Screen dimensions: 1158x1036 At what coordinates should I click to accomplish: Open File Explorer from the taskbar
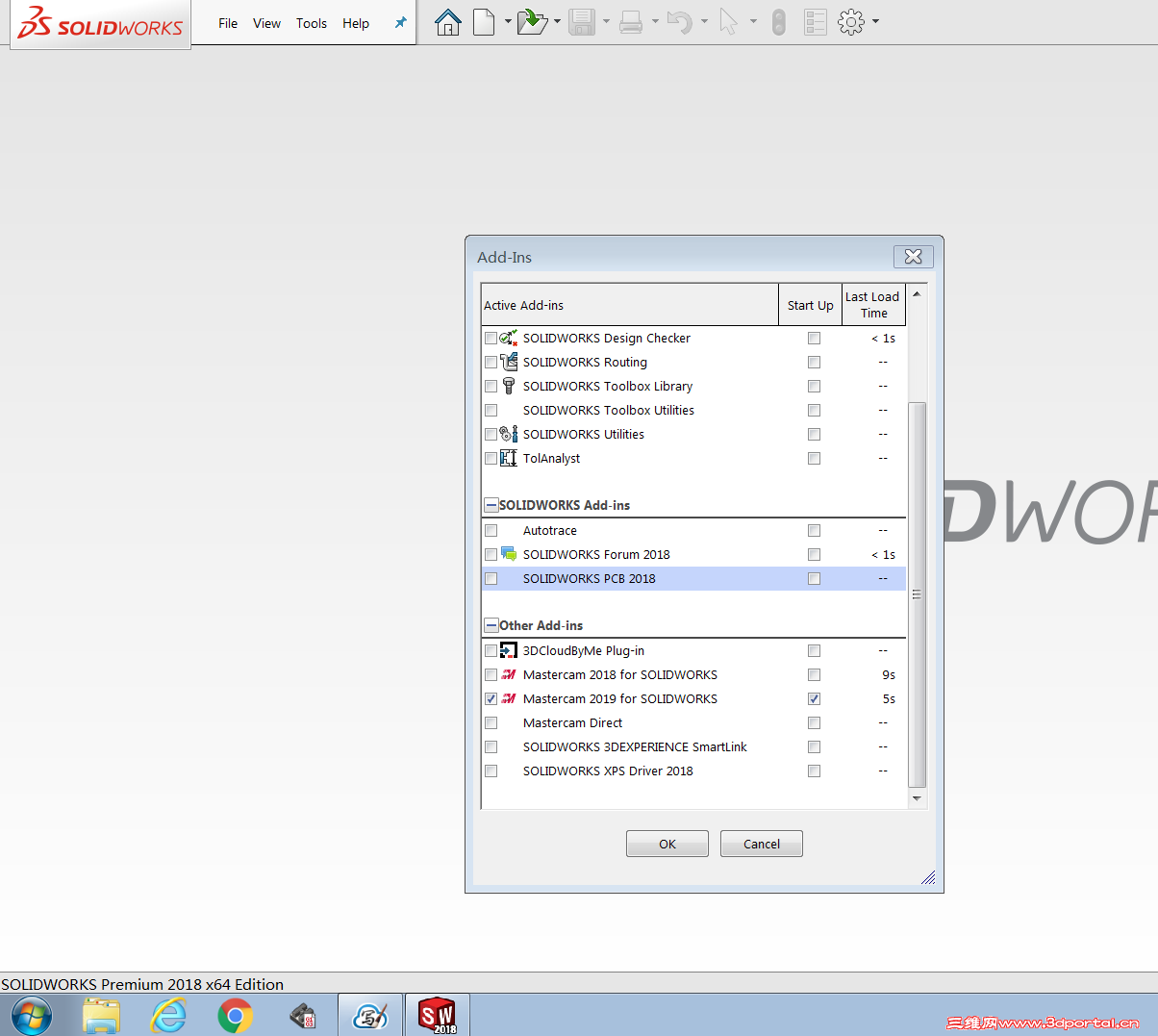[101, 1016]
